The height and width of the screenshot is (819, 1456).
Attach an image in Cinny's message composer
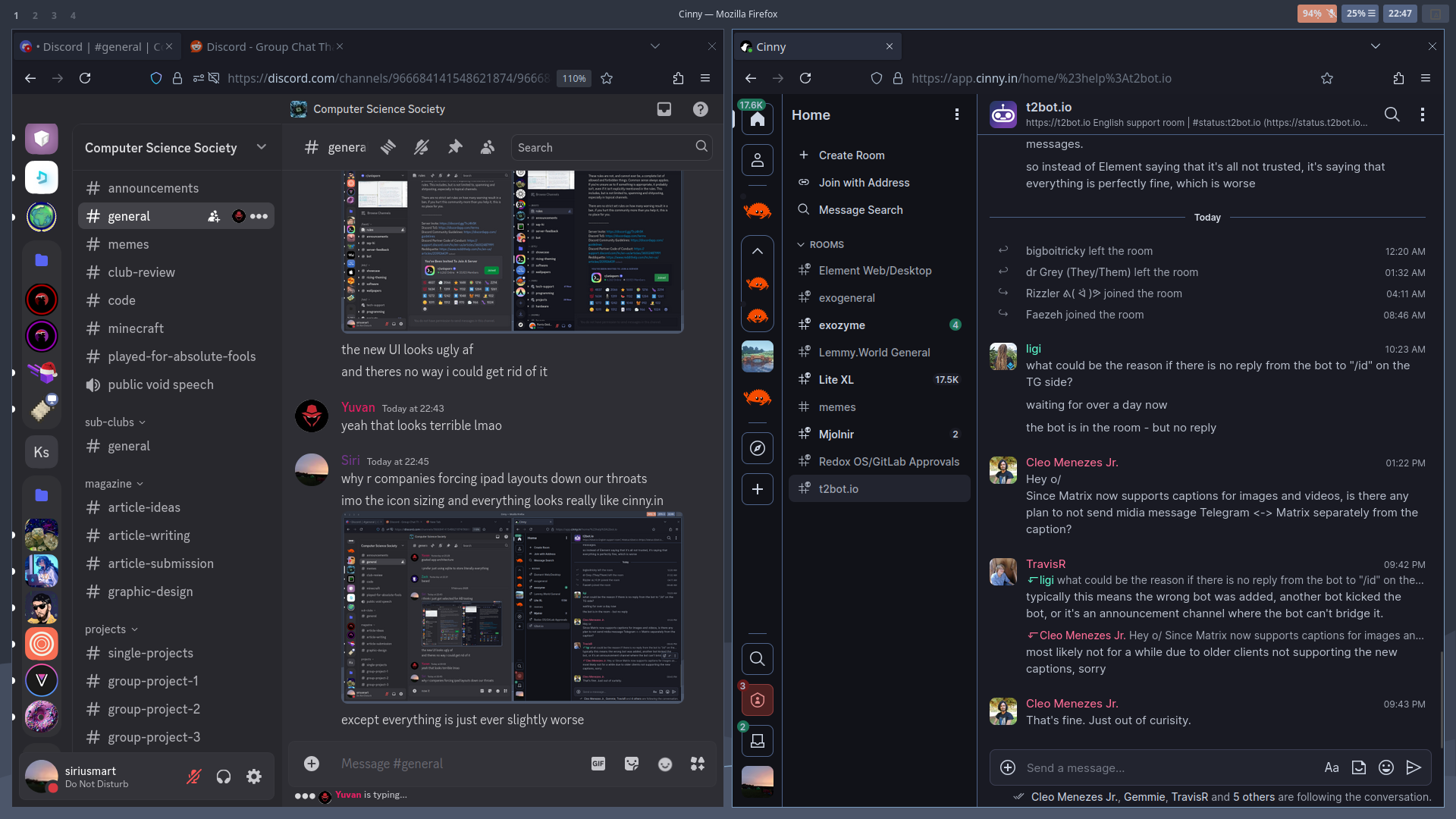(x=1359, y=767)
